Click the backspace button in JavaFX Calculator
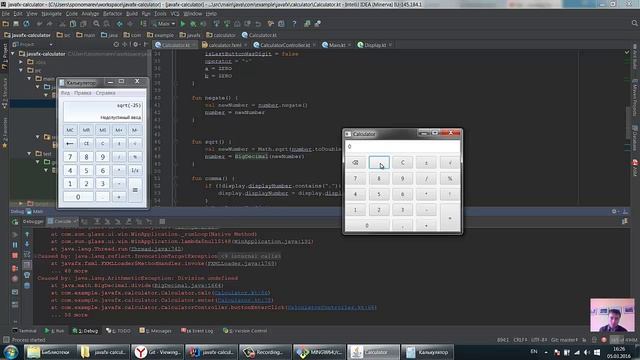This screenshot has width=640, height=360. 355,162
